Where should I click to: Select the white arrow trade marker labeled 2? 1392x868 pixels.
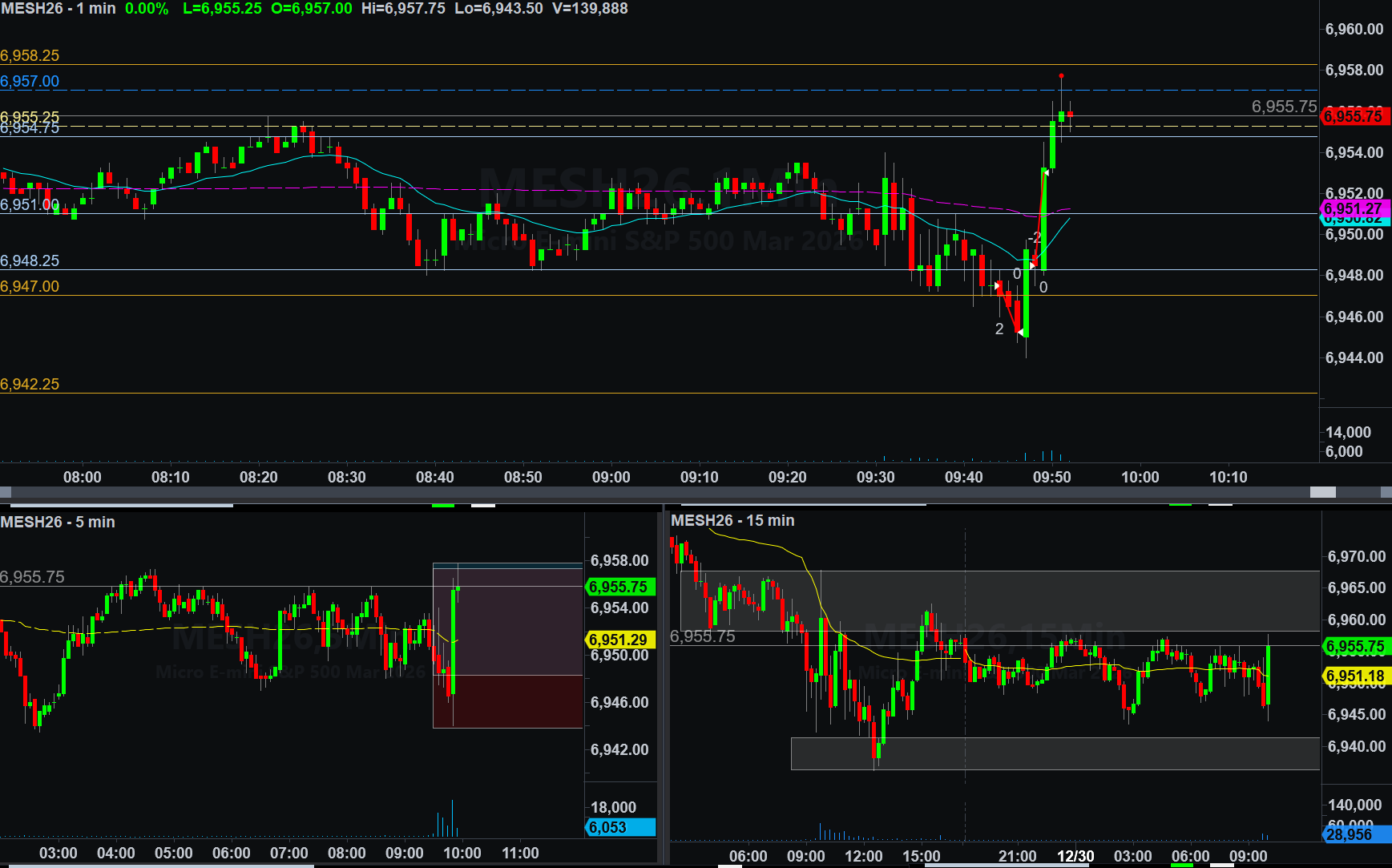pos(1020,332)
